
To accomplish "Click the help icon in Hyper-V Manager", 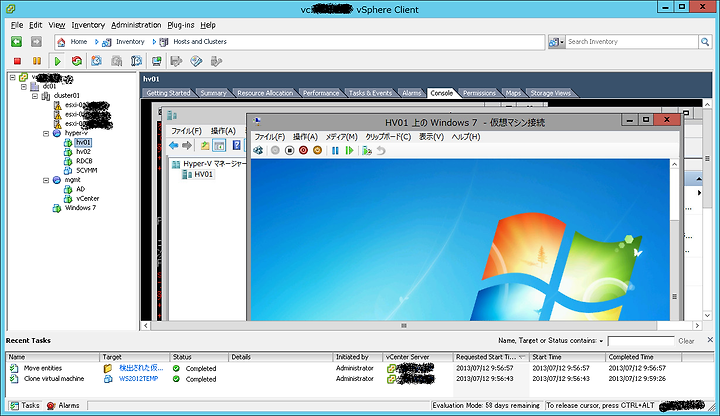I will point(236,146).
